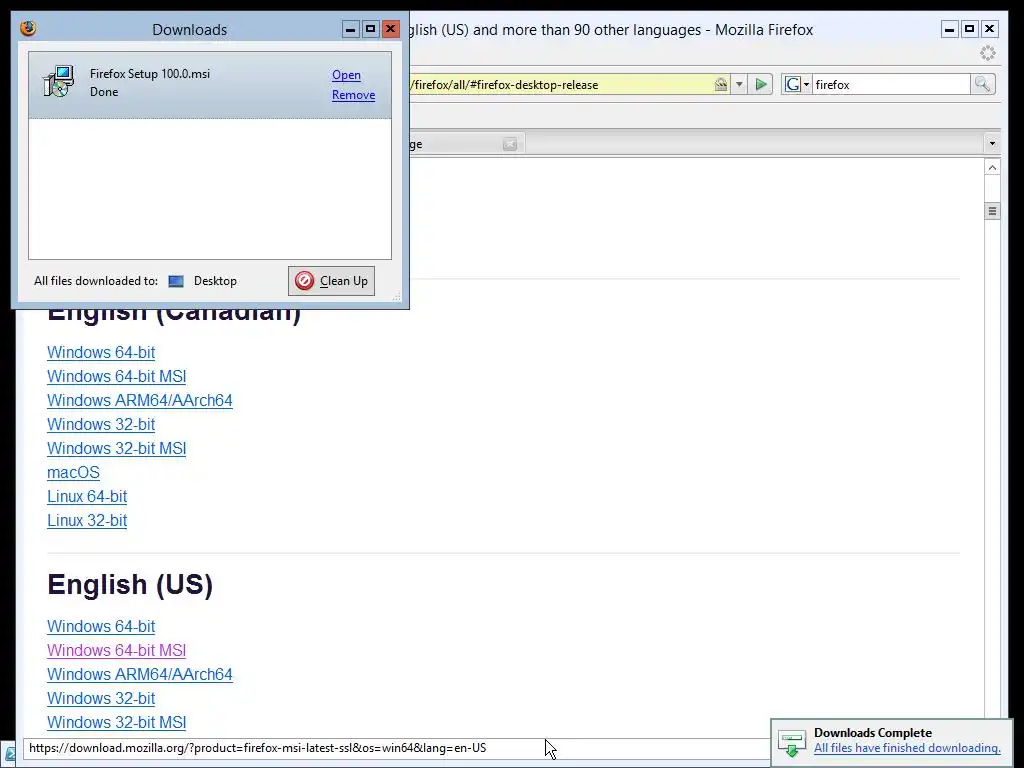1024x768 pixels.
Task: Open the list all tabs dropdown
Action: (992, 143)
